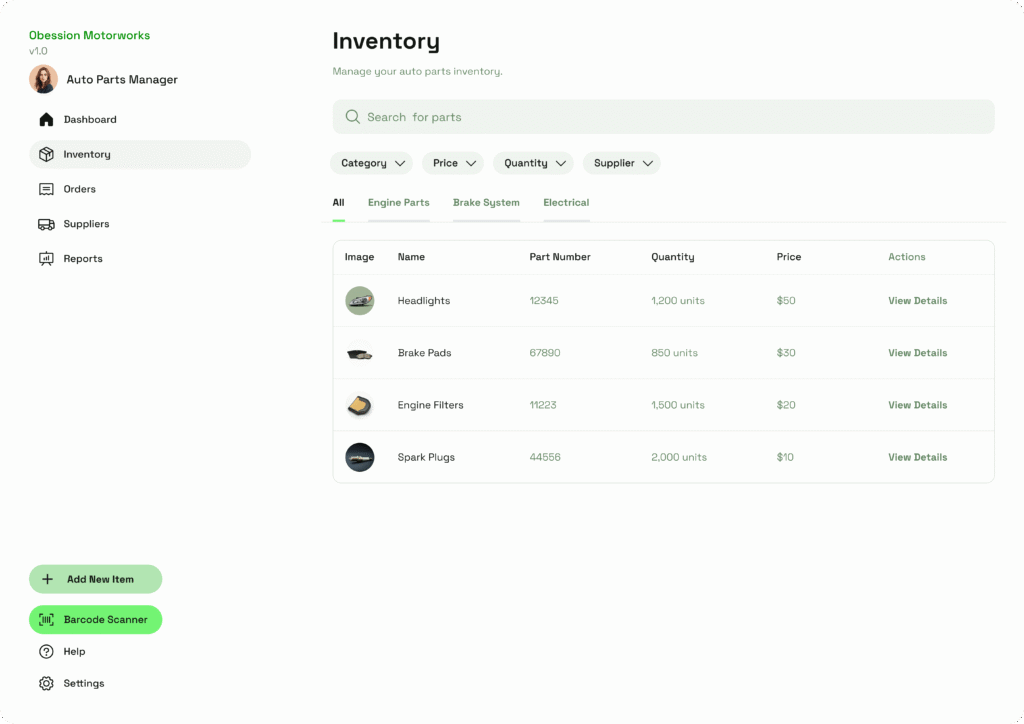
Task: Click the Headlights product thumbnail
Action: point(360,301)
